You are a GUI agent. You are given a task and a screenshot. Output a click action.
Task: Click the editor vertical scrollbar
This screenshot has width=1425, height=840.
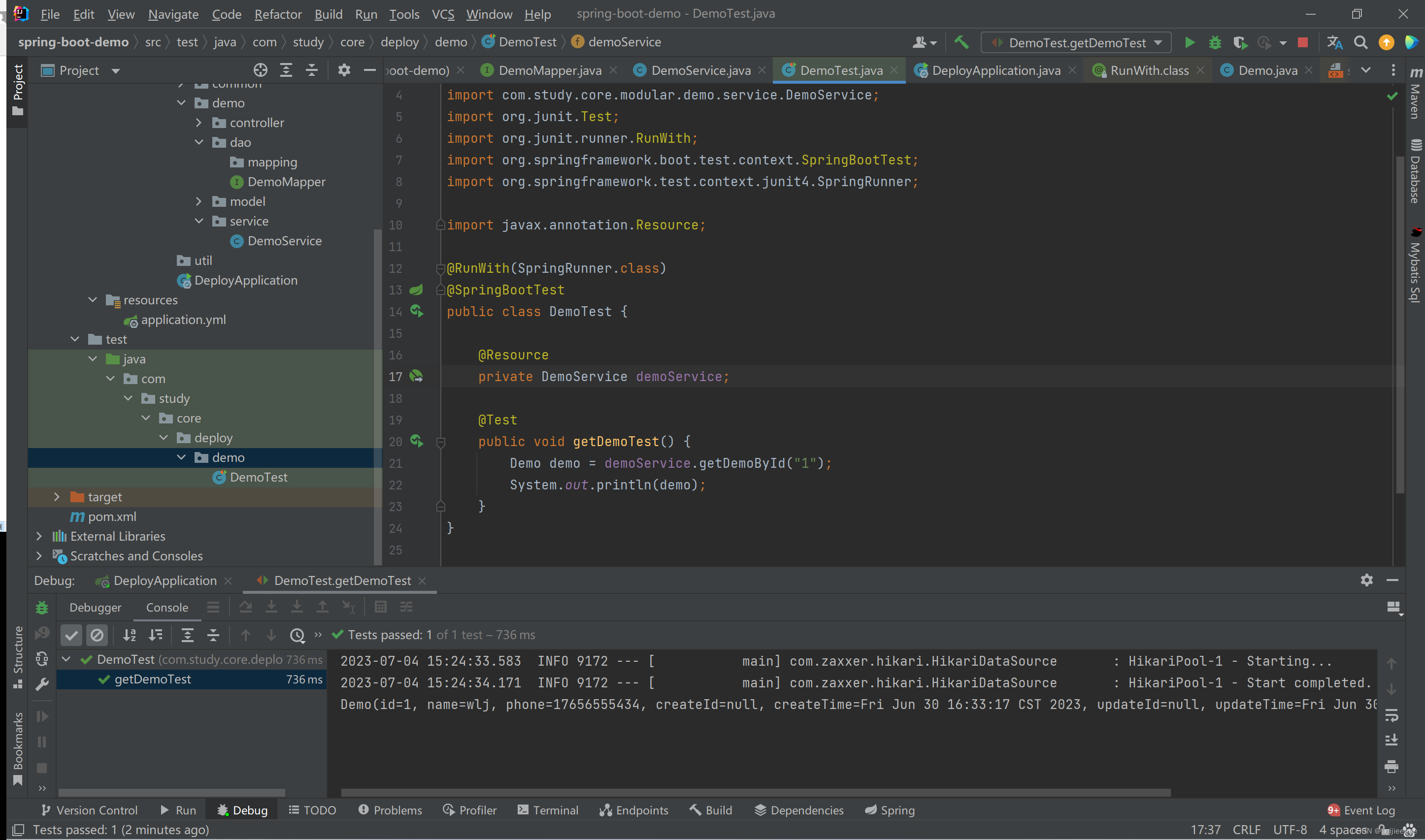coord(1399,325)
